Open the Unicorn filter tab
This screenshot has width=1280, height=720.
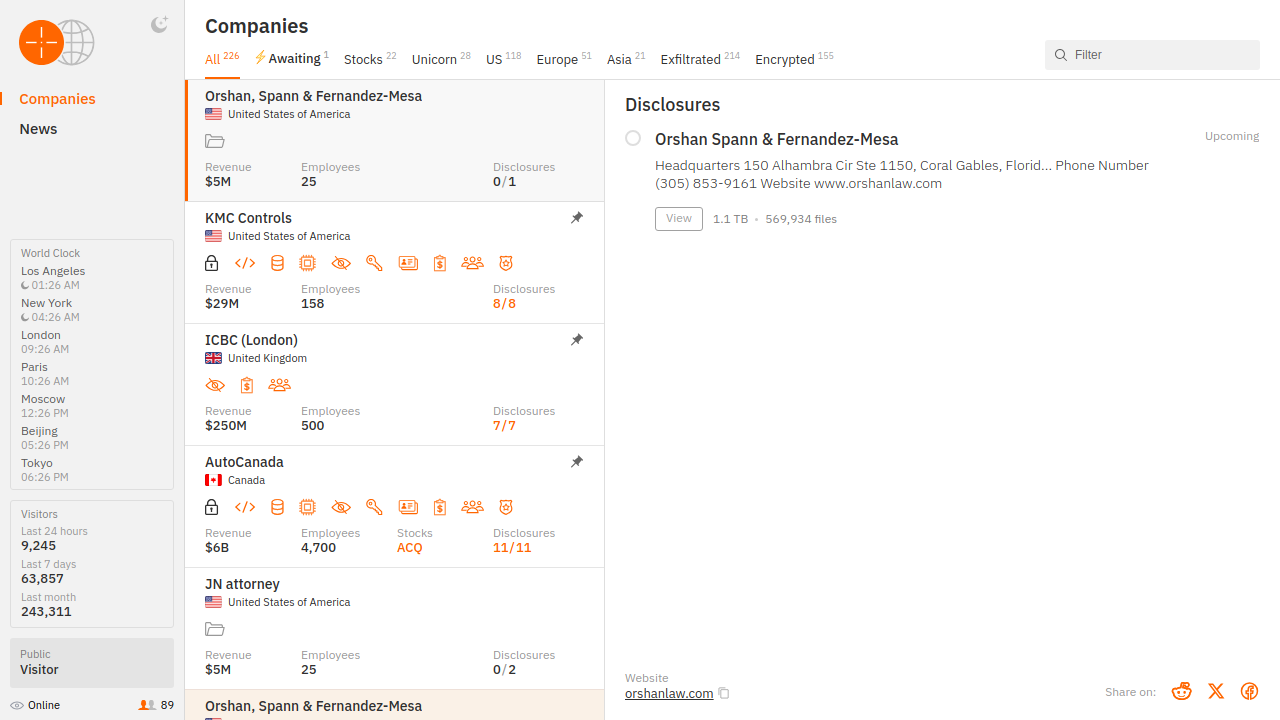point(434,59)
